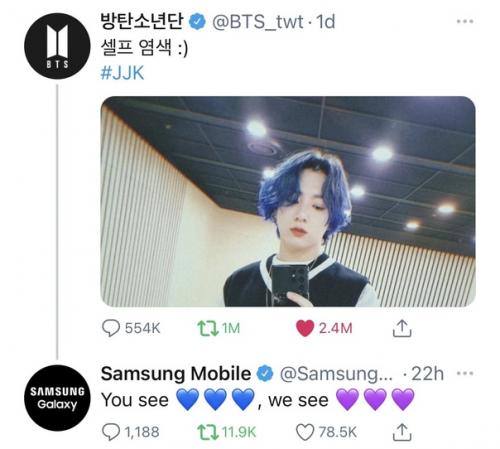Open the @BTS_twt handle
This screenshot has height=449, width=500.
(x=257, y=22)
